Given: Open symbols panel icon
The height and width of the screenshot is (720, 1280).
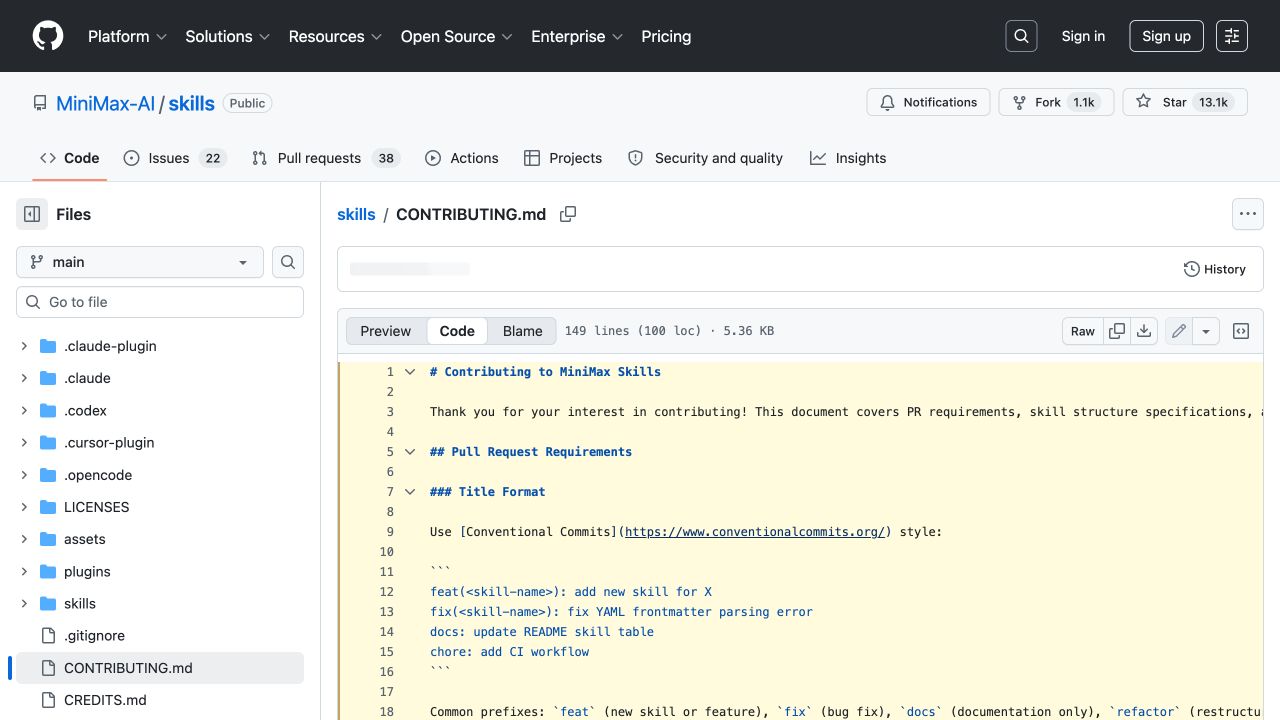Looking at the screenshot, I should pyautogui.click(x=1241, y=331).
